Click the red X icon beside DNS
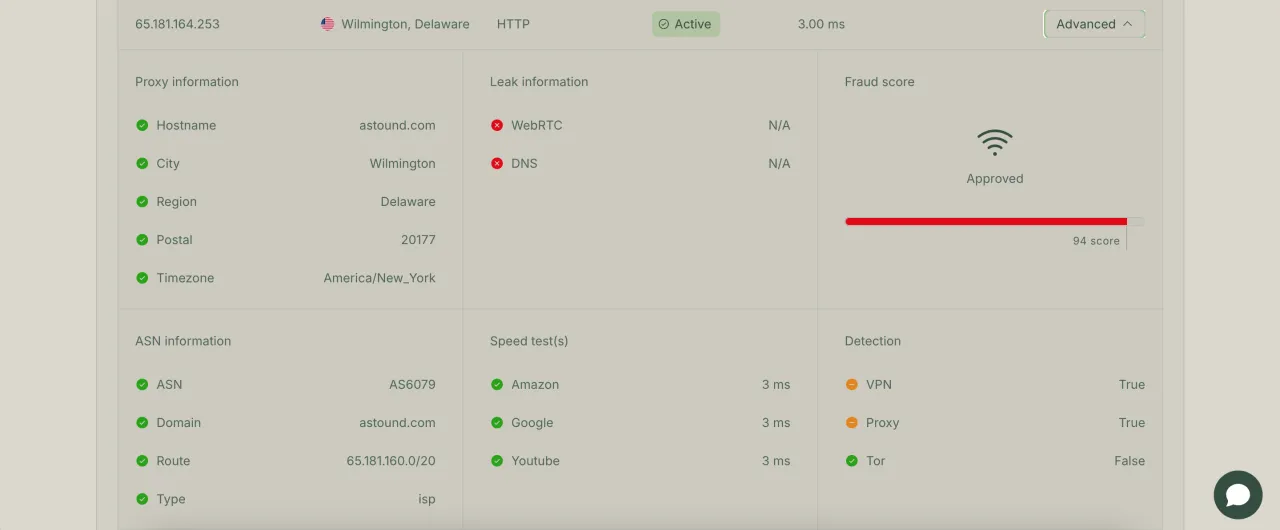Screen dimensions: 1280x530 tap(497, 164)
